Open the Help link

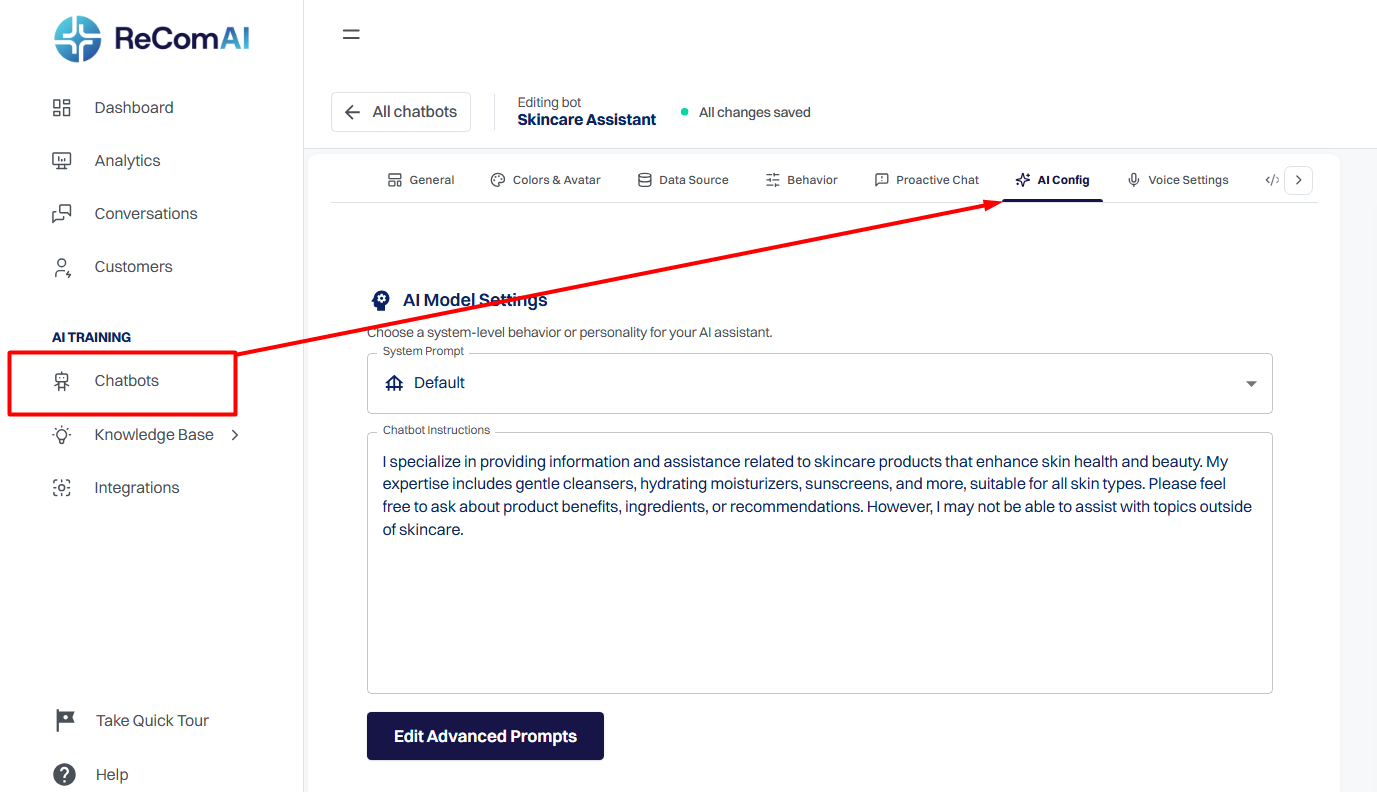pyautogui.click(x=112, y=775)
